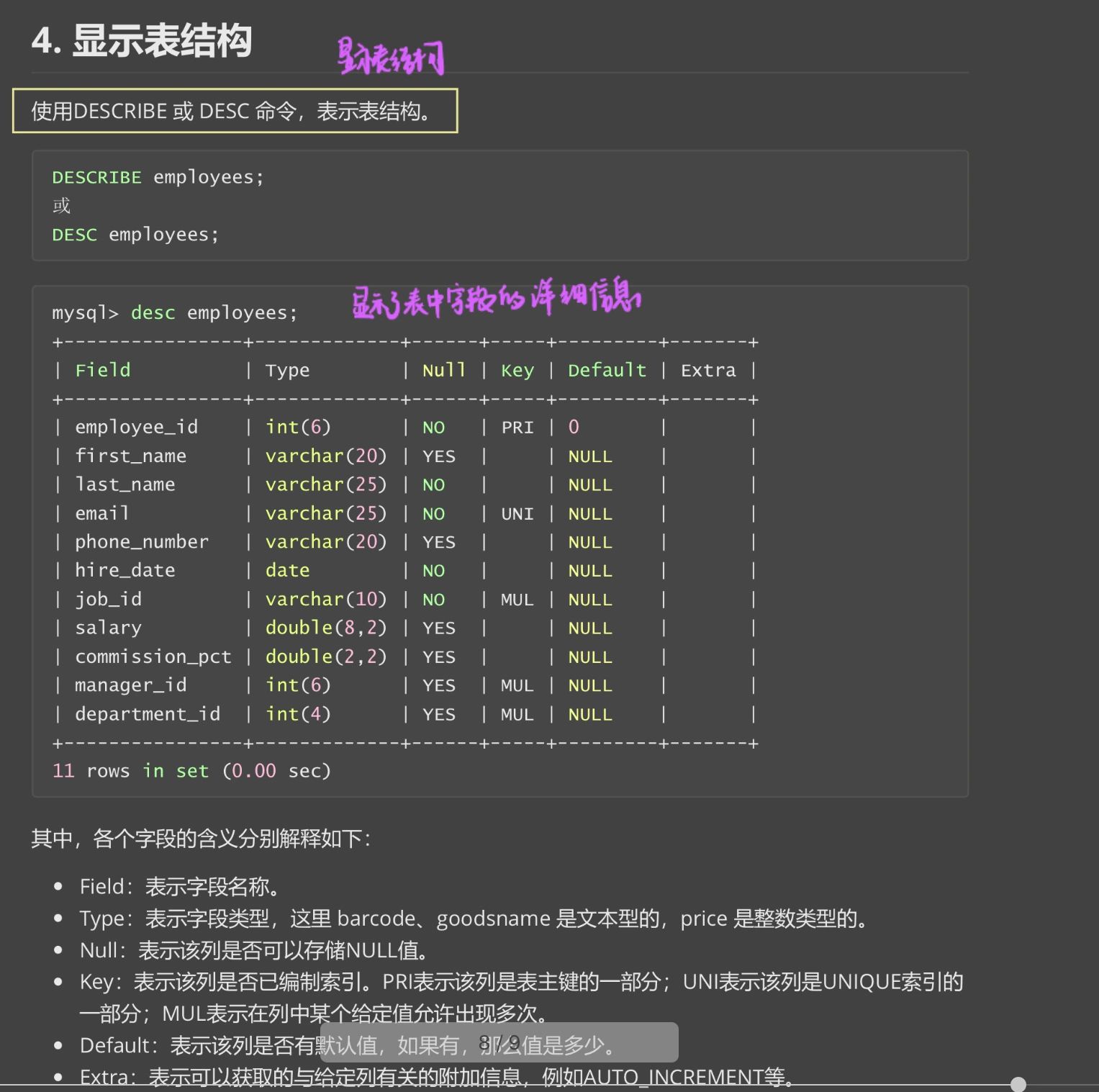Screen dimensions: 1099x1092
Task: Click the bullet starting 'Key：表示该列是否已编制索引'
Action: point(521,998)
